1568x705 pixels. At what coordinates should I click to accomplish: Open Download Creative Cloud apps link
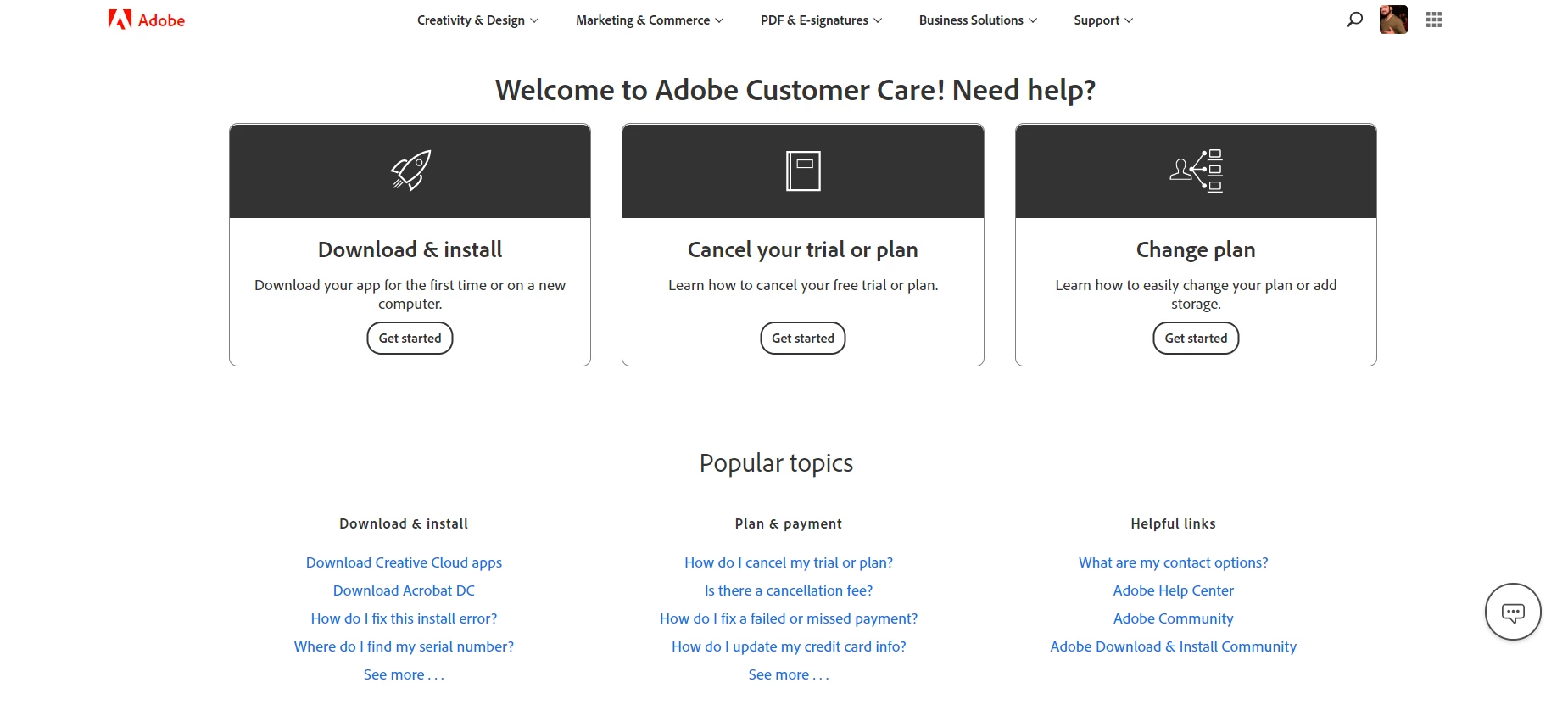(x=404, y=562)
